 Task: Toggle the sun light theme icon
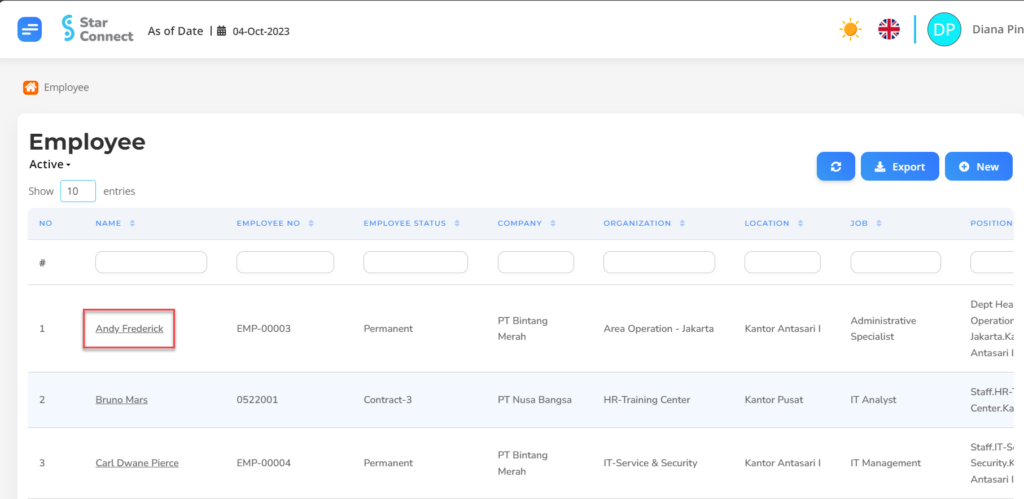[x=850, y=29]
